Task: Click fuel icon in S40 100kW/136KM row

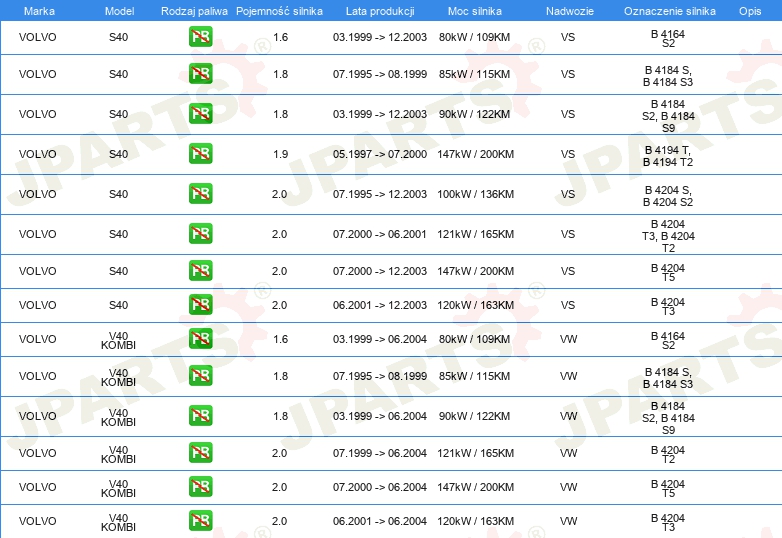Action: click(x=200, y=194)
